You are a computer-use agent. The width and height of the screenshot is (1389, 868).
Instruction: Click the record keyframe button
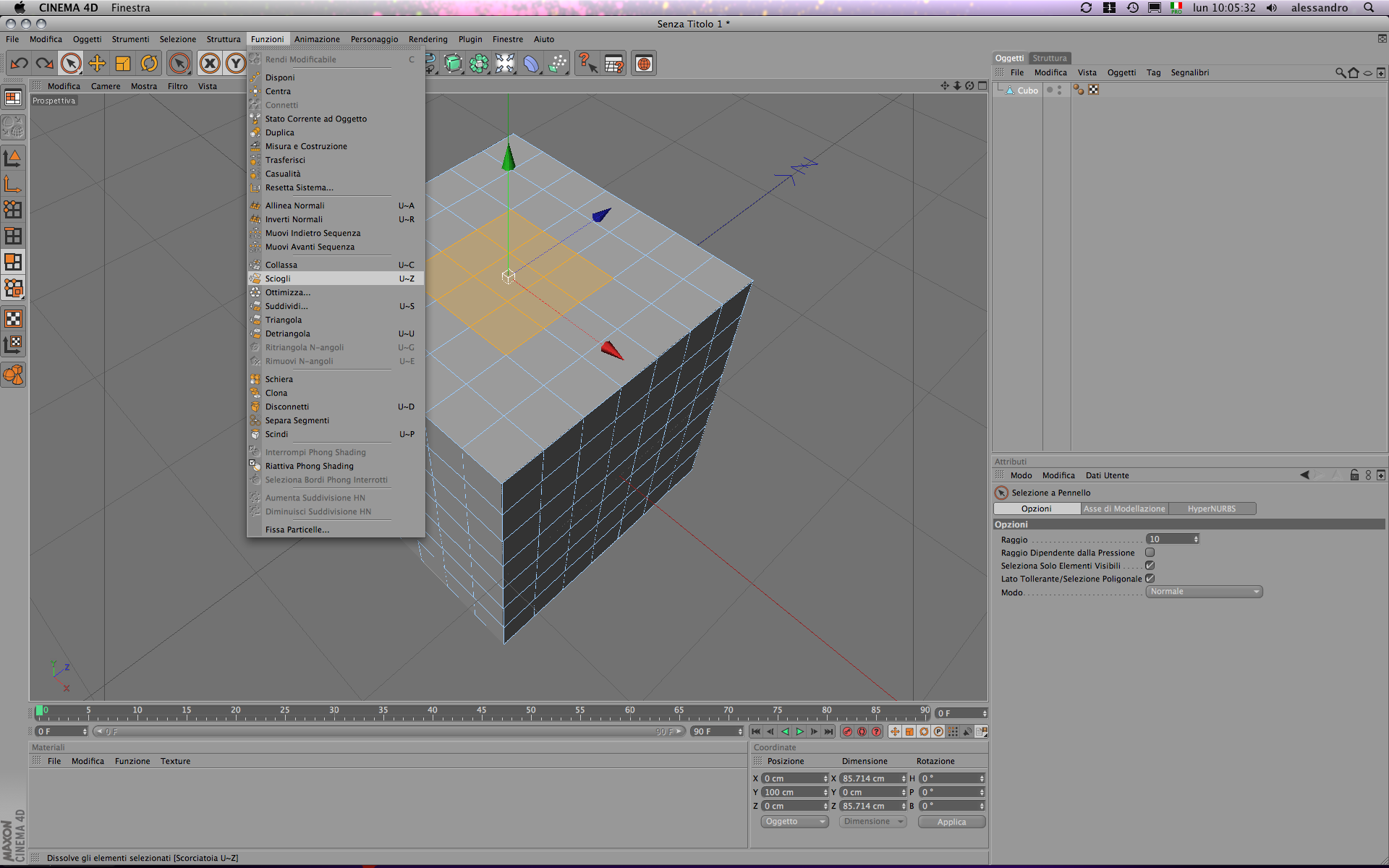click(x=847, y=731)
